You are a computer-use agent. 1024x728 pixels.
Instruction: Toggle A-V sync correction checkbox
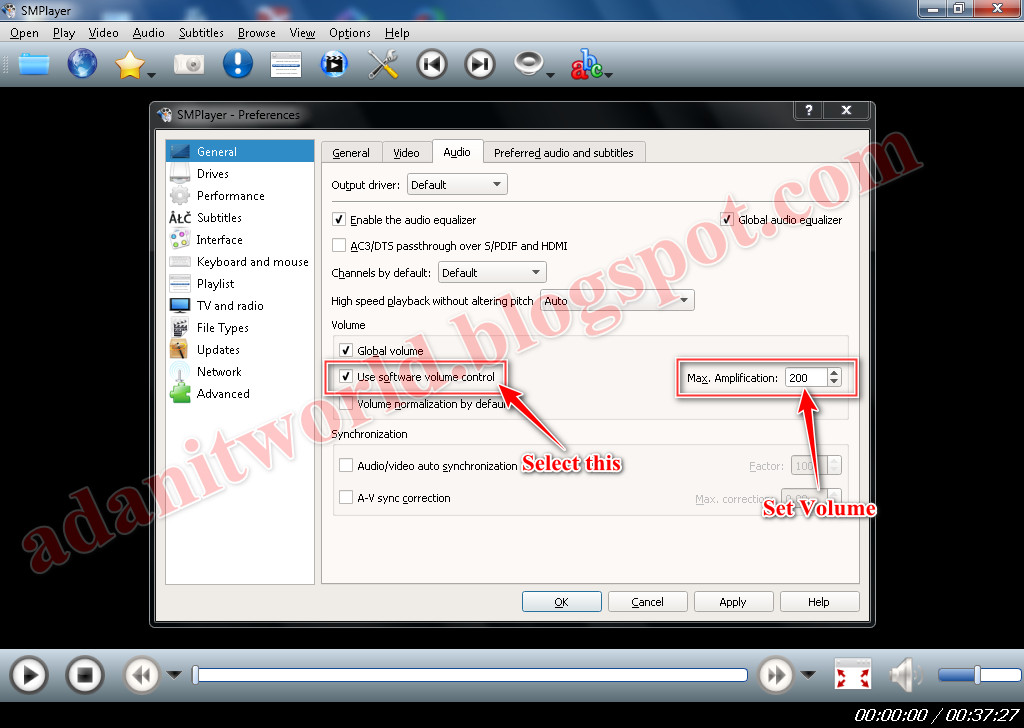click(346, 498)
